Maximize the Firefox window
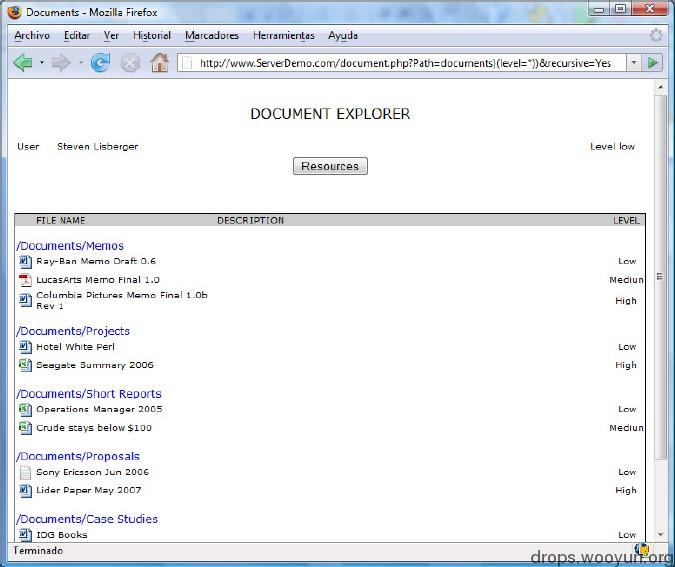The width and height of the screenshot is (675, 567). click(x=621, y=9)
